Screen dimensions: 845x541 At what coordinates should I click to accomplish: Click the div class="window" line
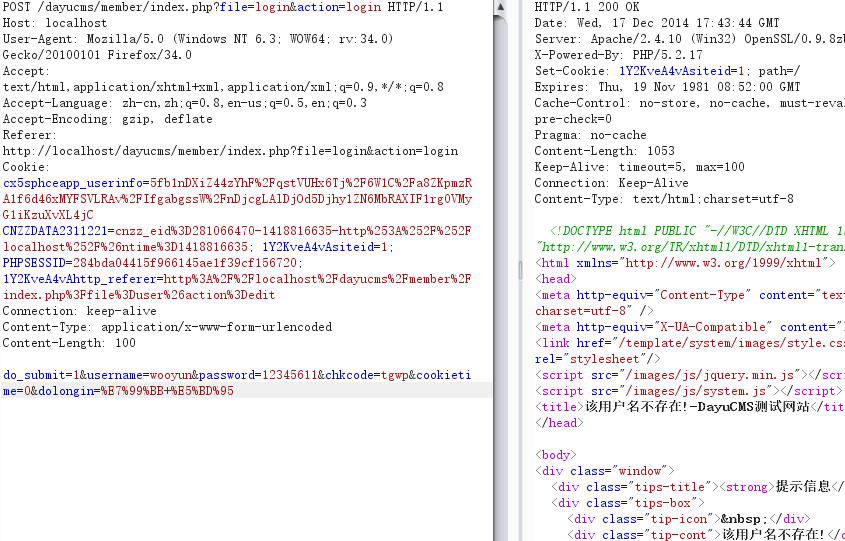(x=605, y=471)
